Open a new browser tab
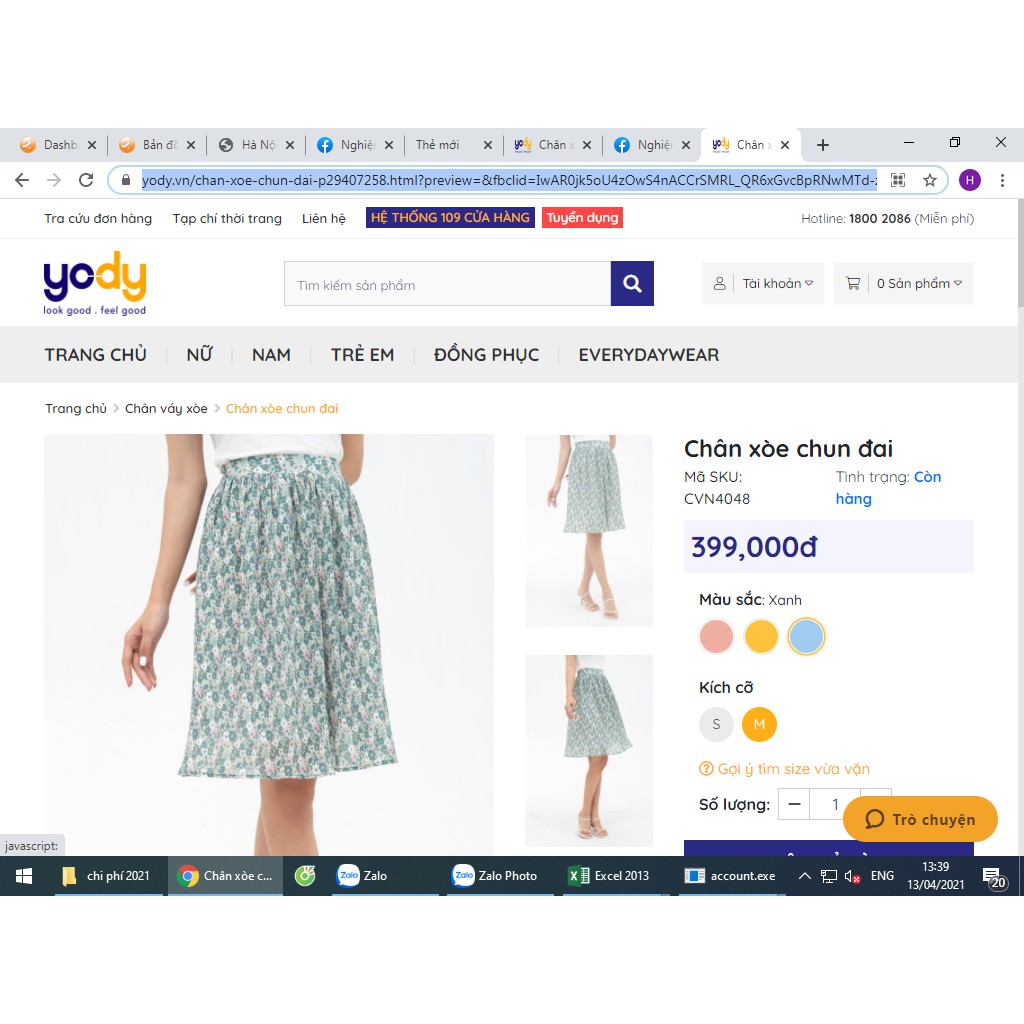The image size is (1024, 1024). click(x=823, y=145)
